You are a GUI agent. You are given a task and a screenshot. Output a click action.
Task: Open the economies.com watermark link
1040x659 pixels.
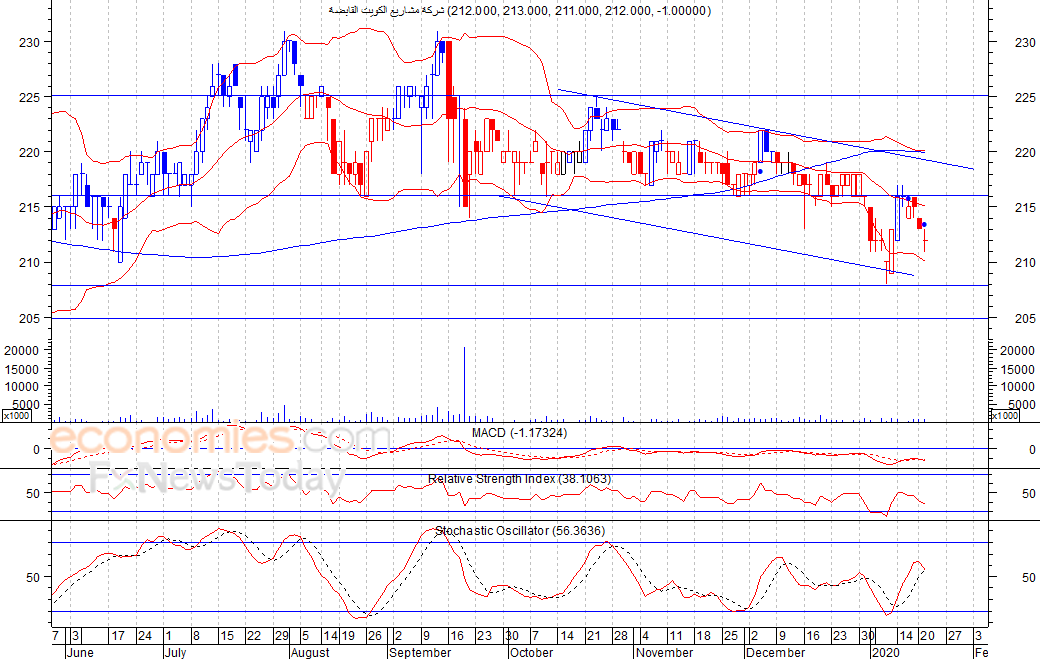pyautogui.click(x=220, y=440)
